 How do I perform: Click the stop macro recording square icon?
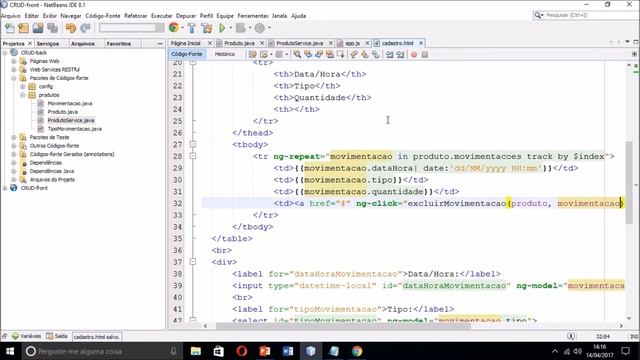425,54
